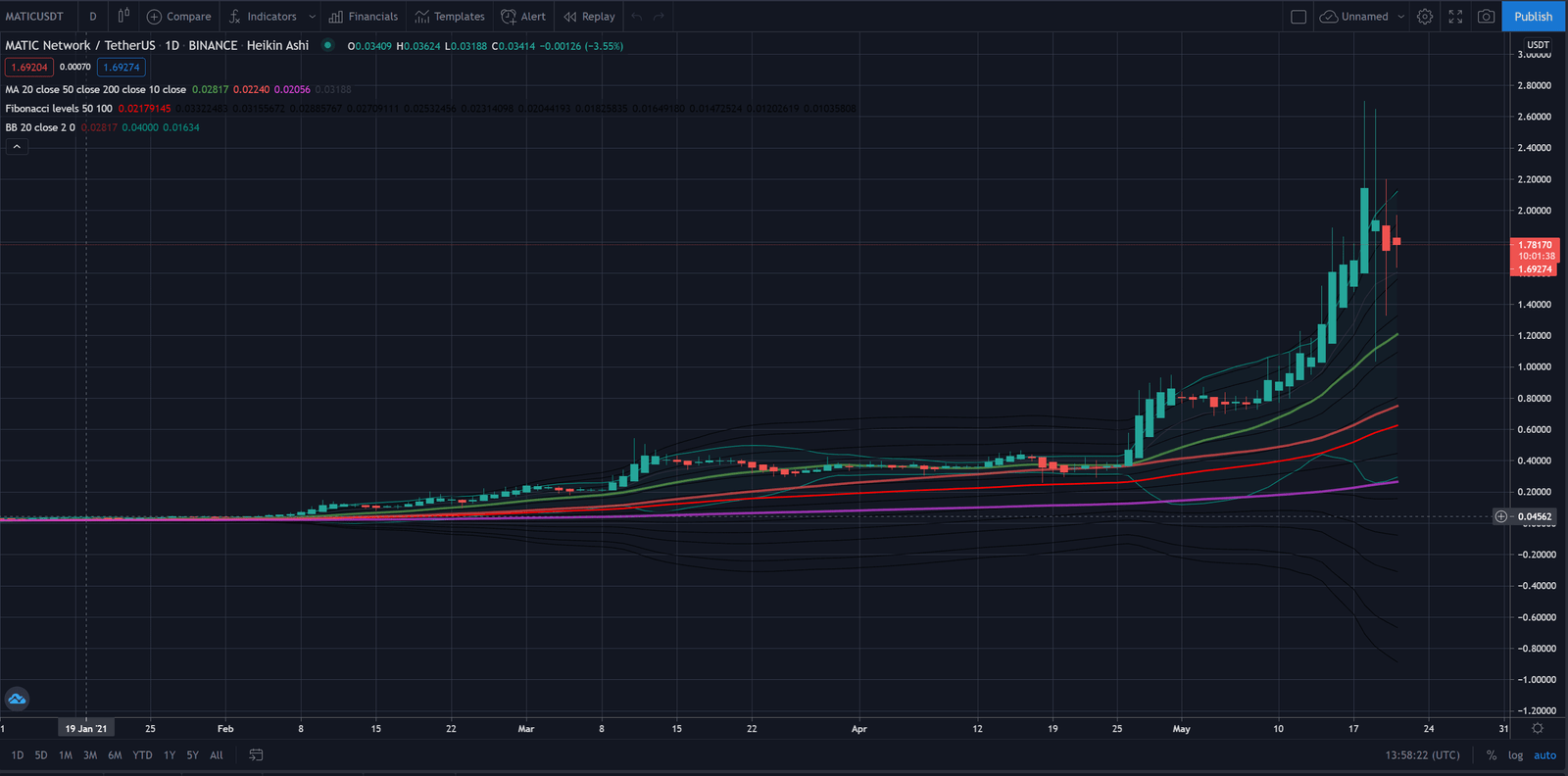Toggle auto scale

click(1544, 755)
